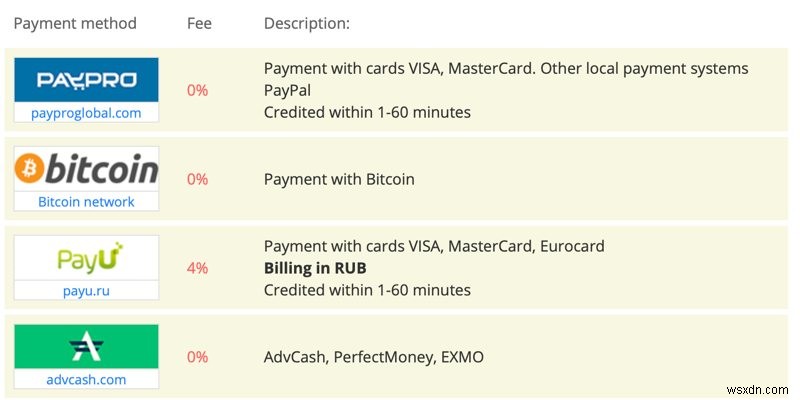Select the 4% fee for PayU
Viewport: 800px width, 400px height.
[x=197, y=268]
